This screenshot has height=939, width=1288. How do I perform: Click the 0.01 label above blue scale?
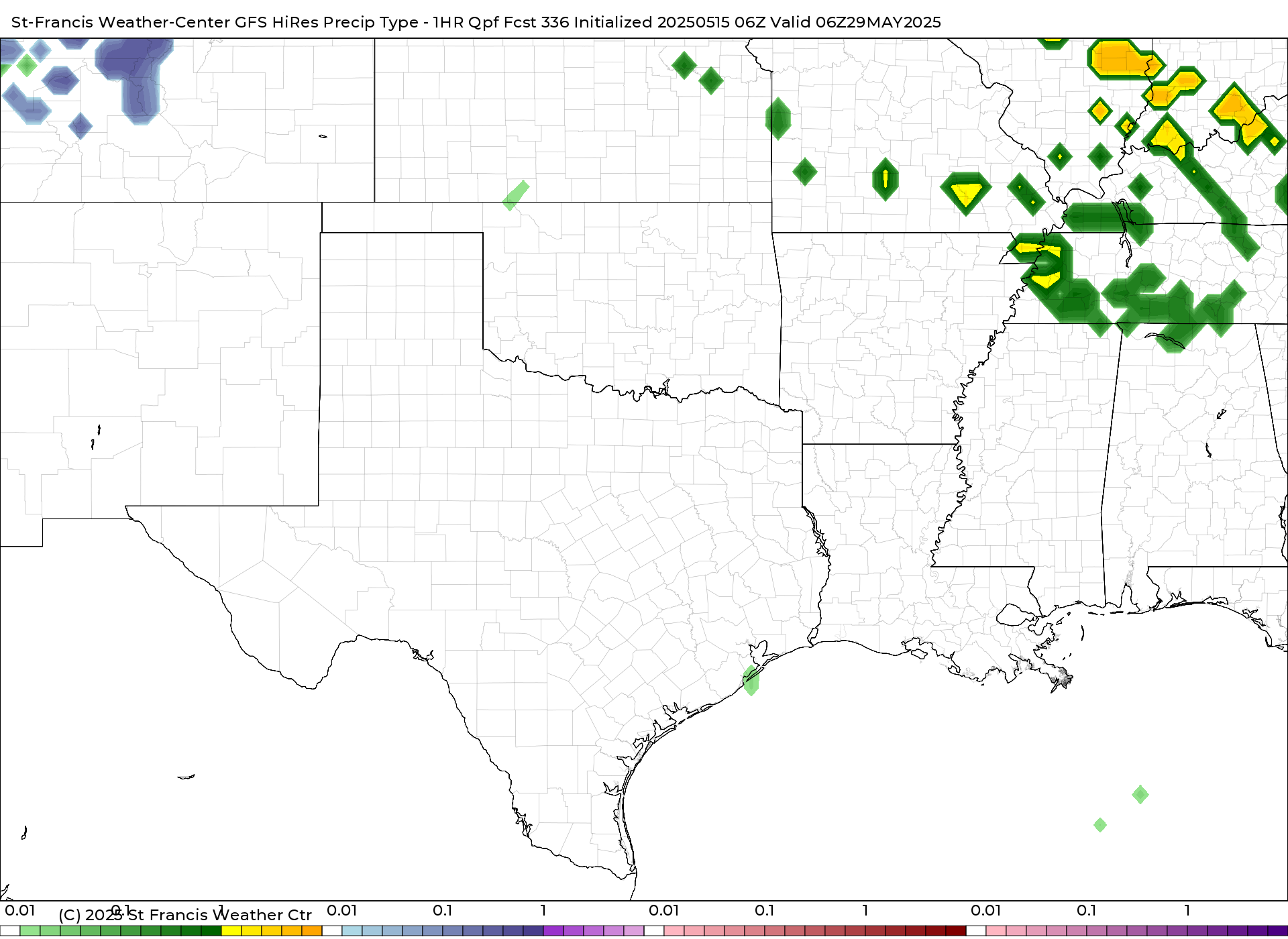point(342,910)
